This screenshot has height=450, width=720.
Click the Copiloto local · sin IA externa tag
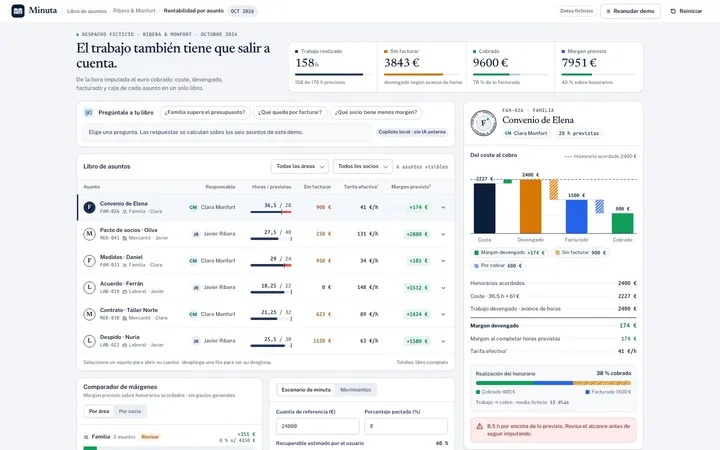[412, 132]
